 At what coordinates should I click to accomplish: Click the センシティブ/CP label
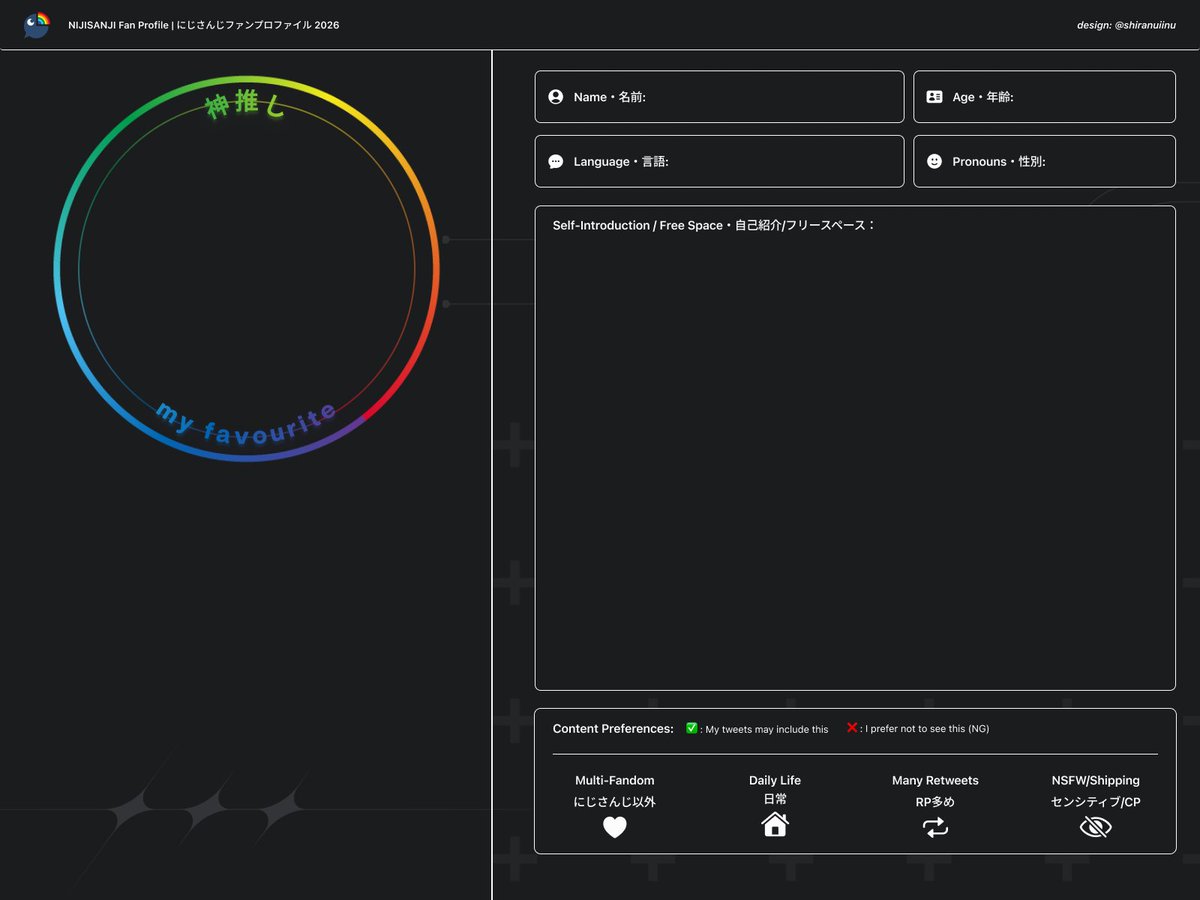[x=1095, y=802]
